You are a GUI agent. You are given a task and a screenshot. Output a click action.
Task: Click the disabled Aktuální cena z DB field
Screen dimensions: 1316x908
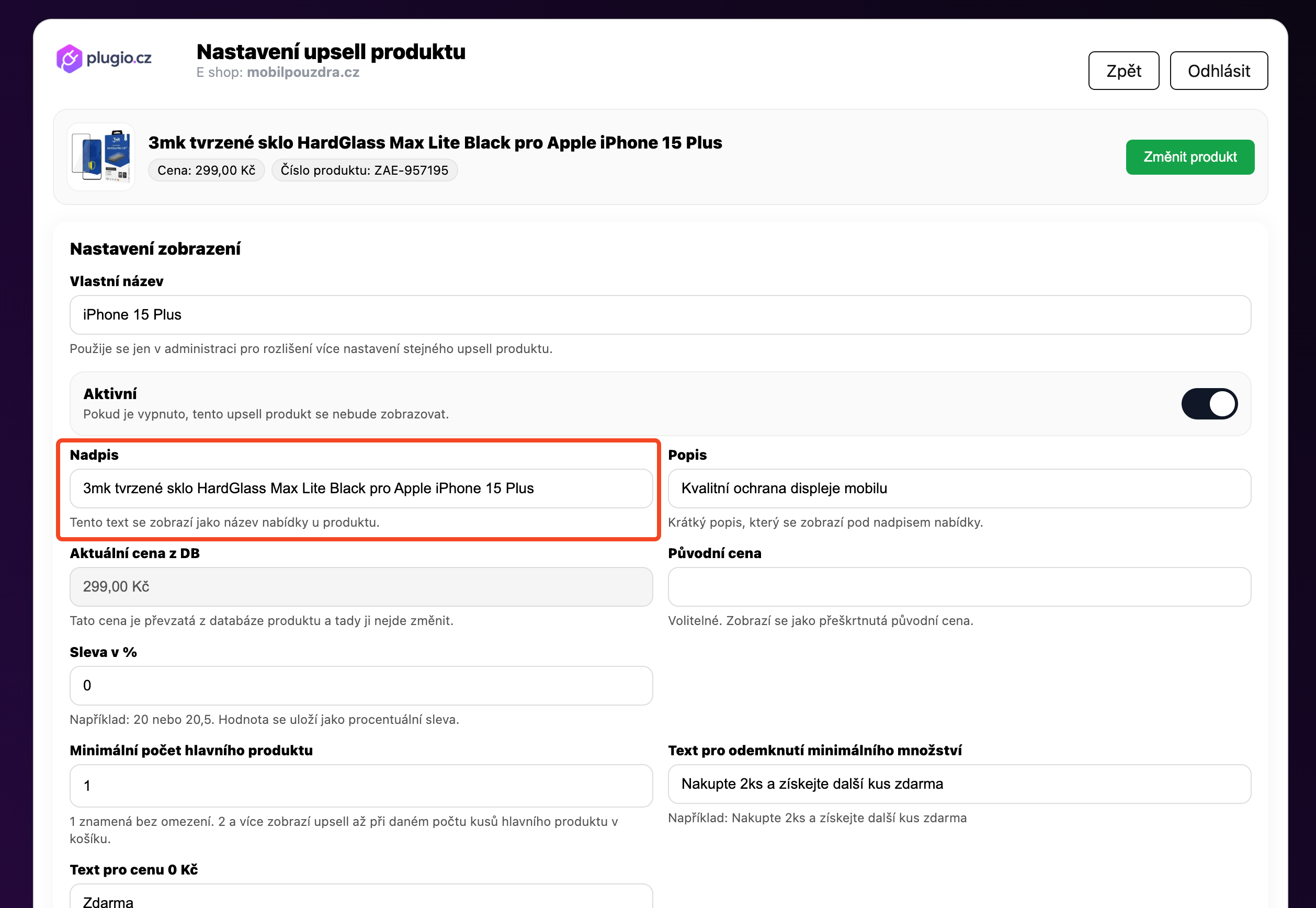click(x=361, y=586)
